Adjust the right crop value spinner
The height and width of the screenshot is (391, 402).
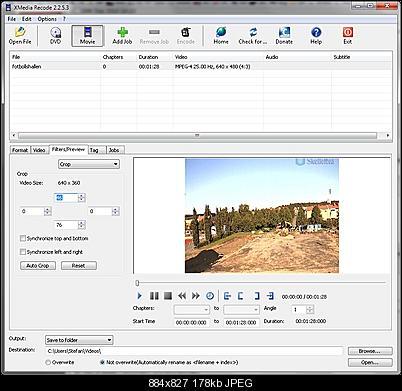115,211
